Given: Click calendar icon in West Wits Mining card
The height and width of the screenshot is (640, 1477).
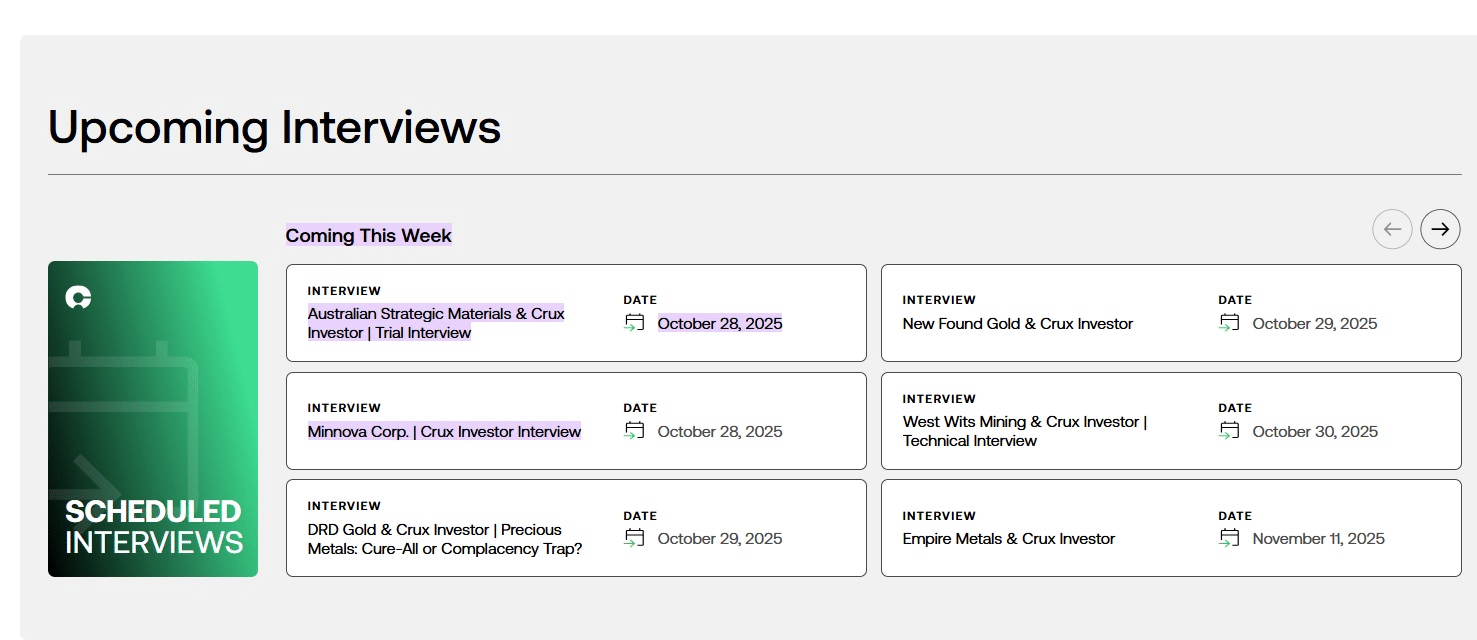Looking at the screenshot, I should click(1229, 431).
